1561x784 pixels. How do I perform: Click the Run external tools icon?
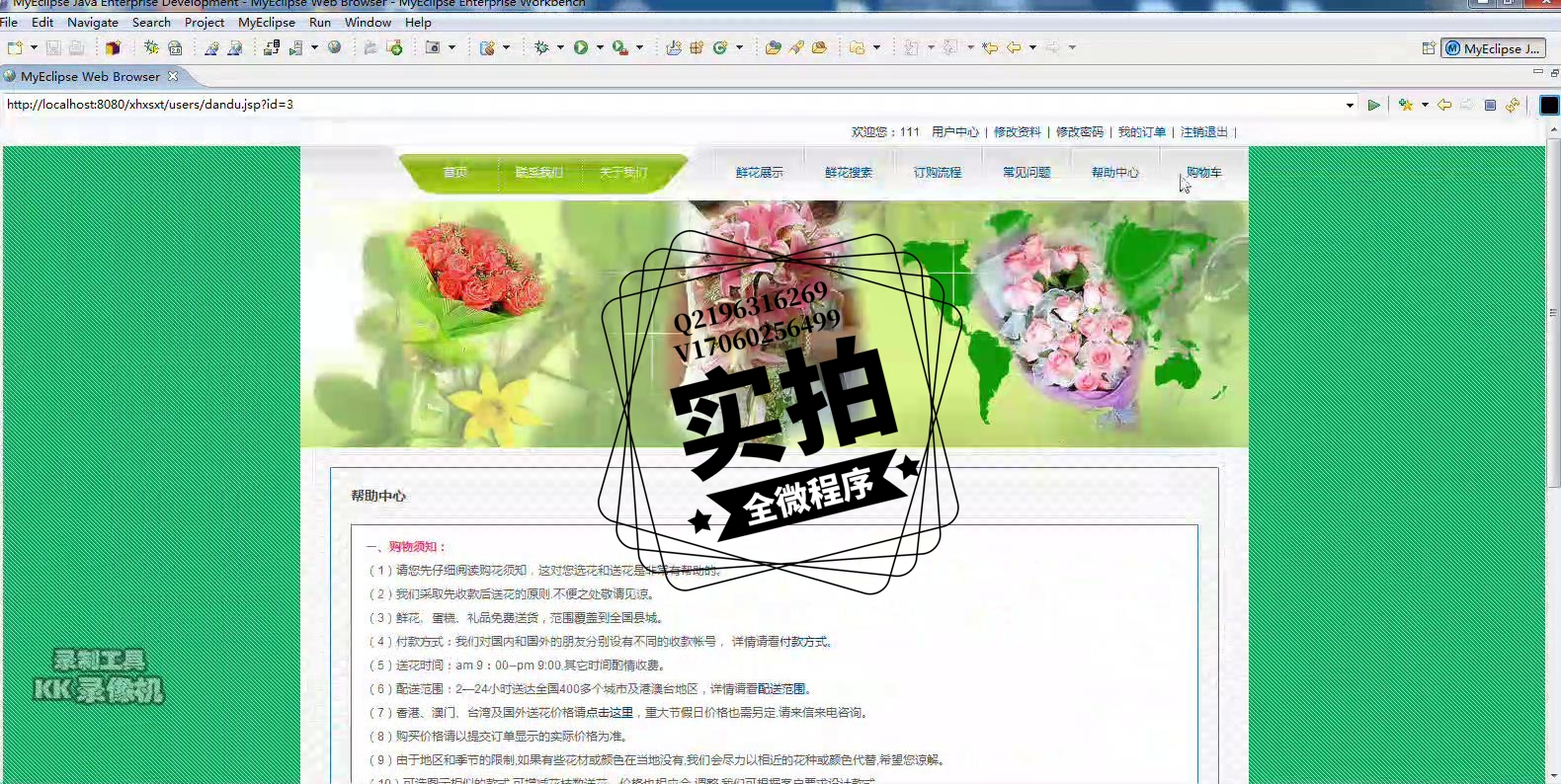[x=620, y=47]
